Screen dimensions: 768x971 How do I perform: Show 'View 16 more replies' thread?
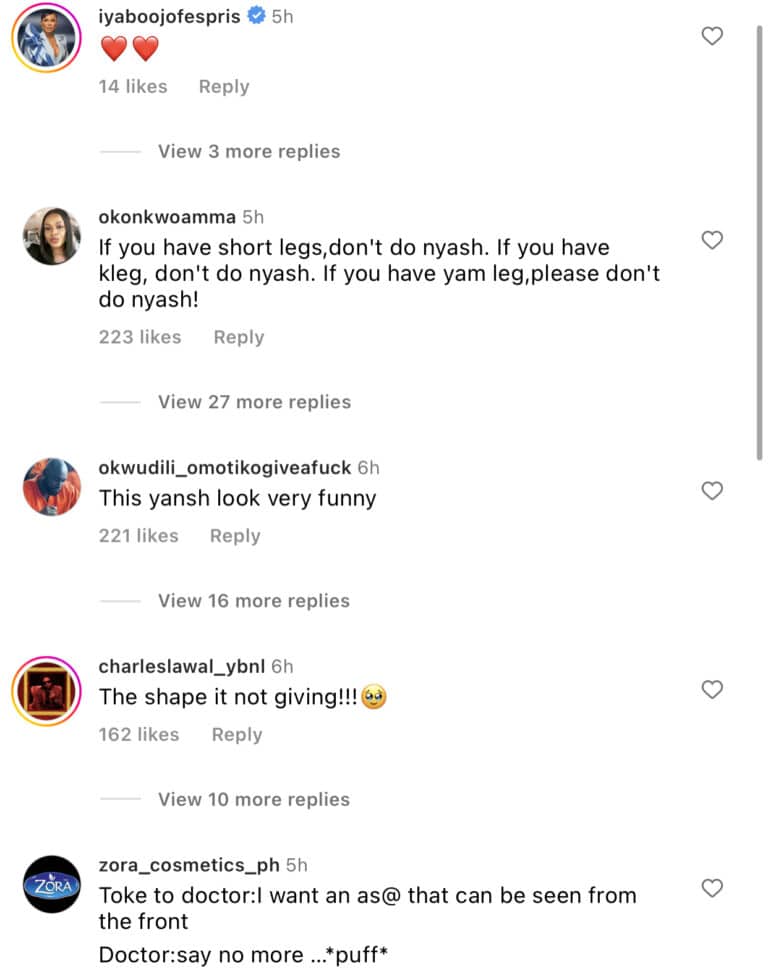254,601
